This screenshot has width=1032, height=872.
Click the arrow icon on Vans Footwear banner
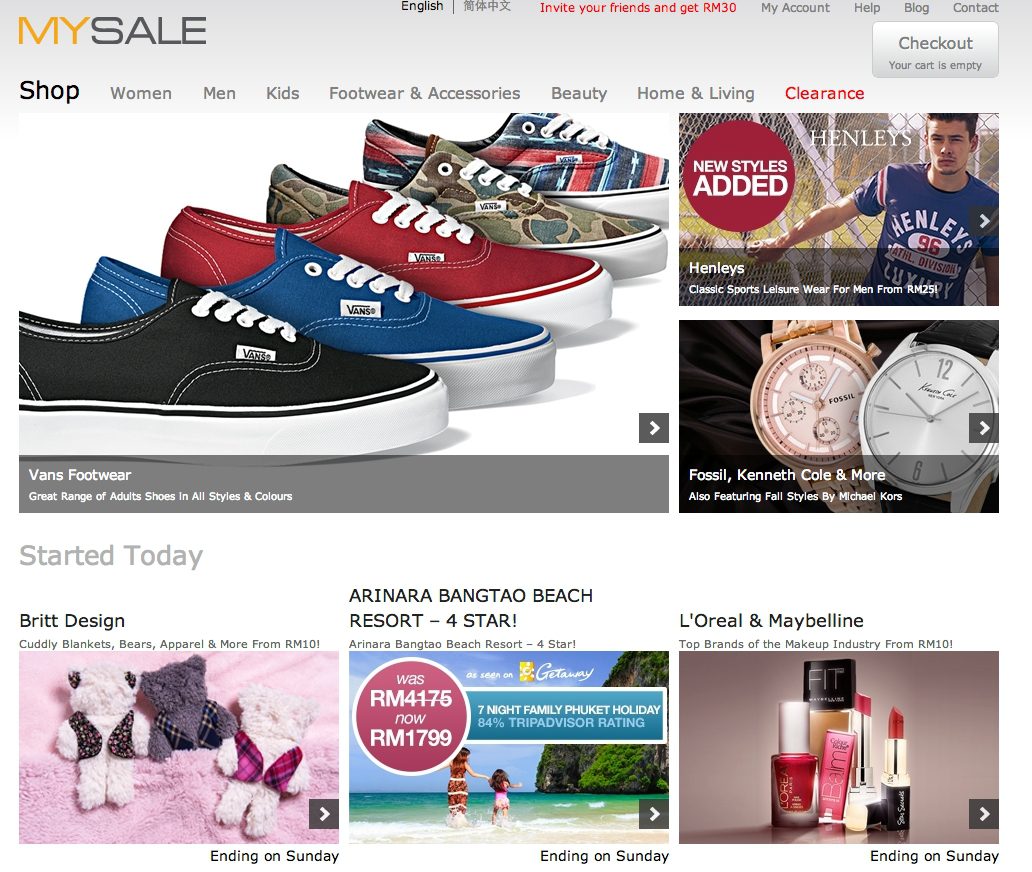click(x=654, y=428)
